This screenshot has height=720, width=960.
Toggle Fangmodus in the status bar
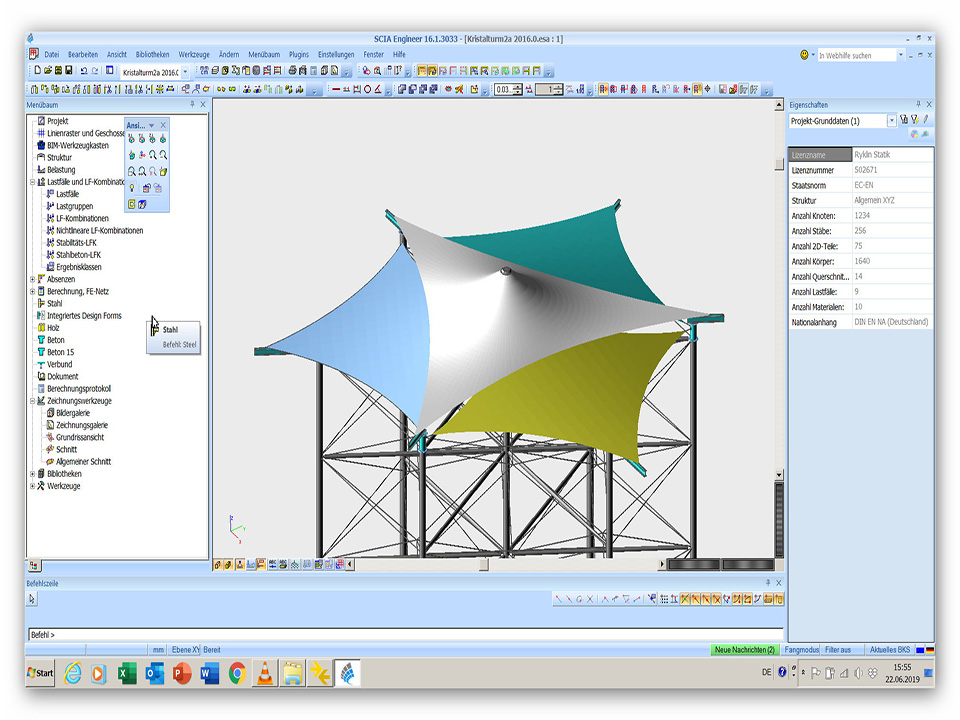802,650
